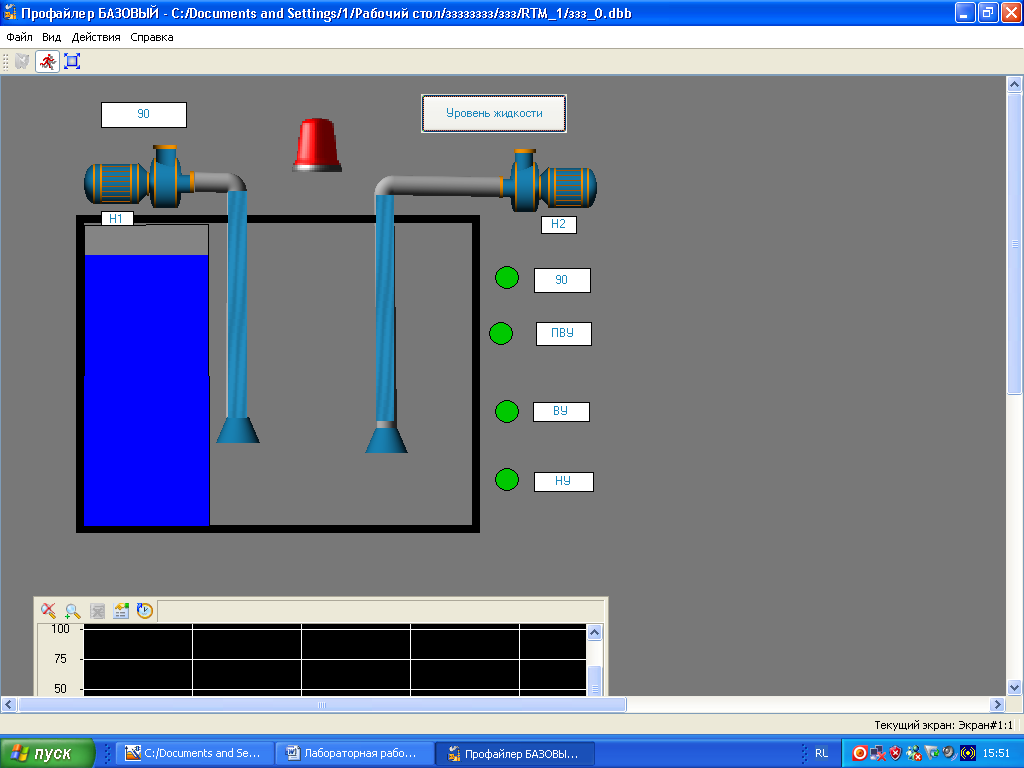Screen dimensions: 1024x768
Task: Click the clock time-range icon in trend toolbar
Action: [x=144, y=611]
